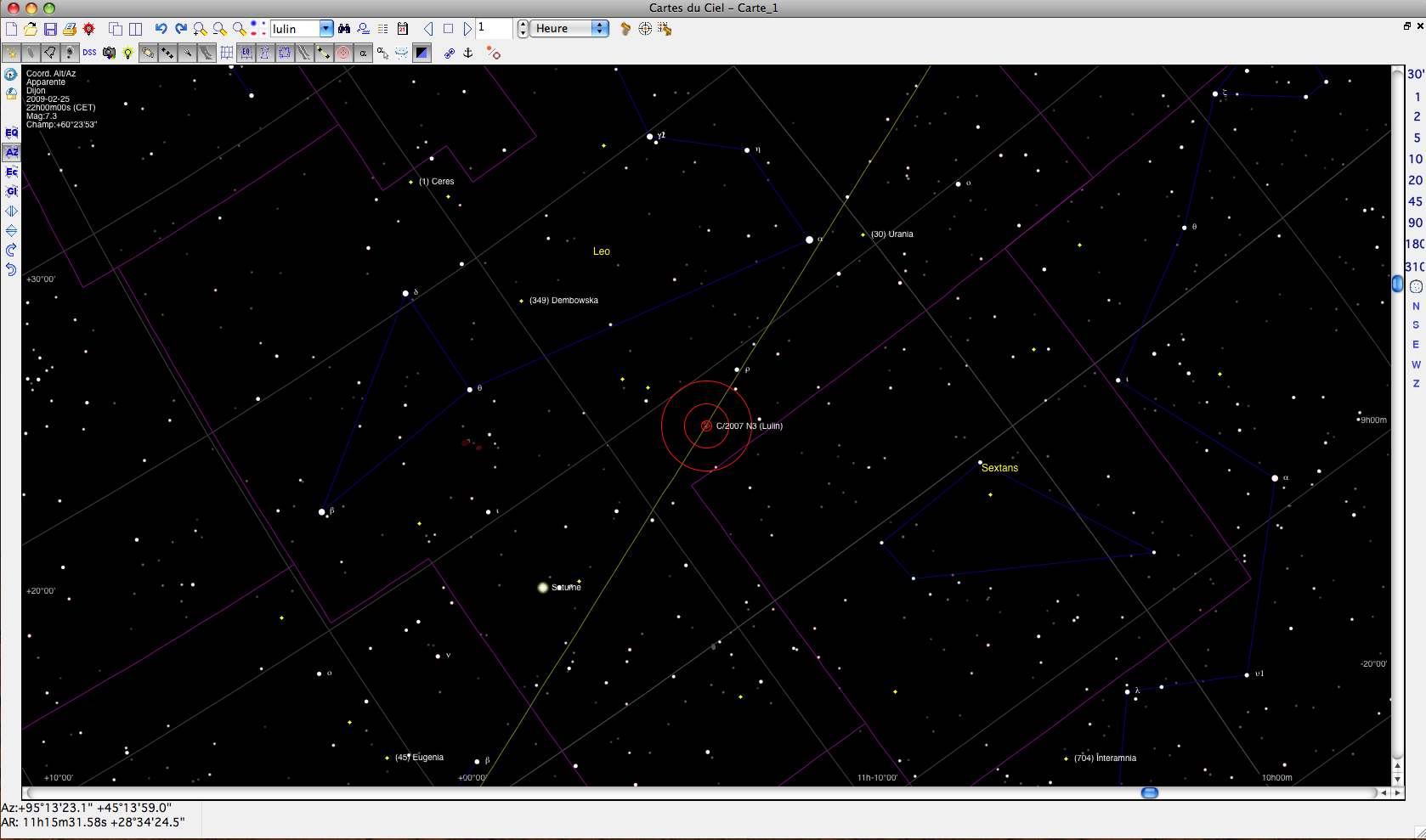Screen dimensions: 1426x840
Task: Click the binoculars search icon
Action: click(344, 29)
